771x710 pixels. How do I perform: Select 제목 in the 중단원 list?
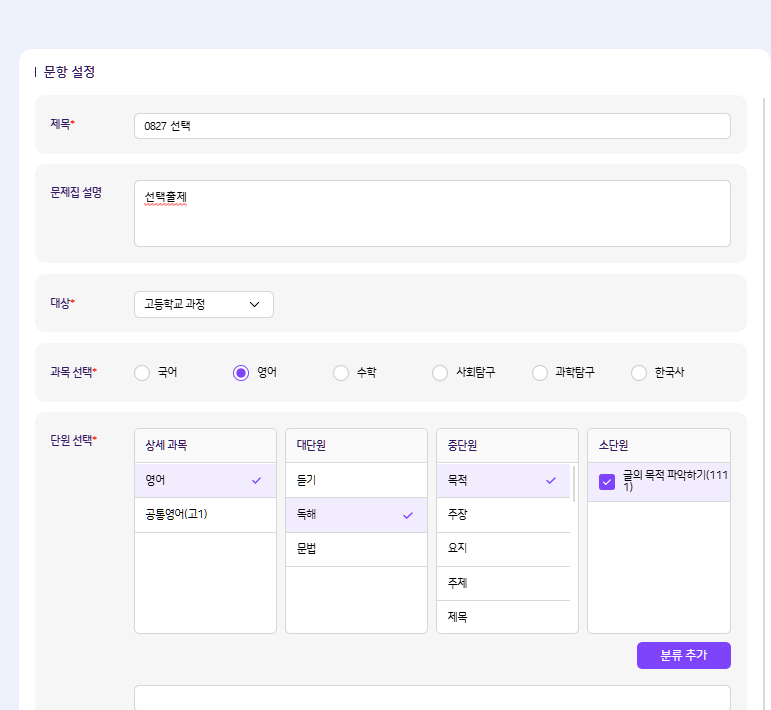(x=503, y=617)
